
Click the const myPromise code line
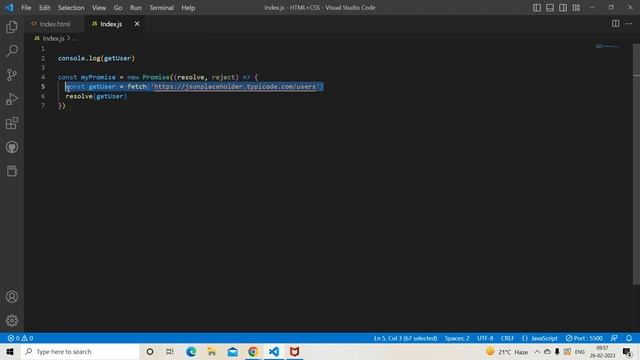coord(158,77)
